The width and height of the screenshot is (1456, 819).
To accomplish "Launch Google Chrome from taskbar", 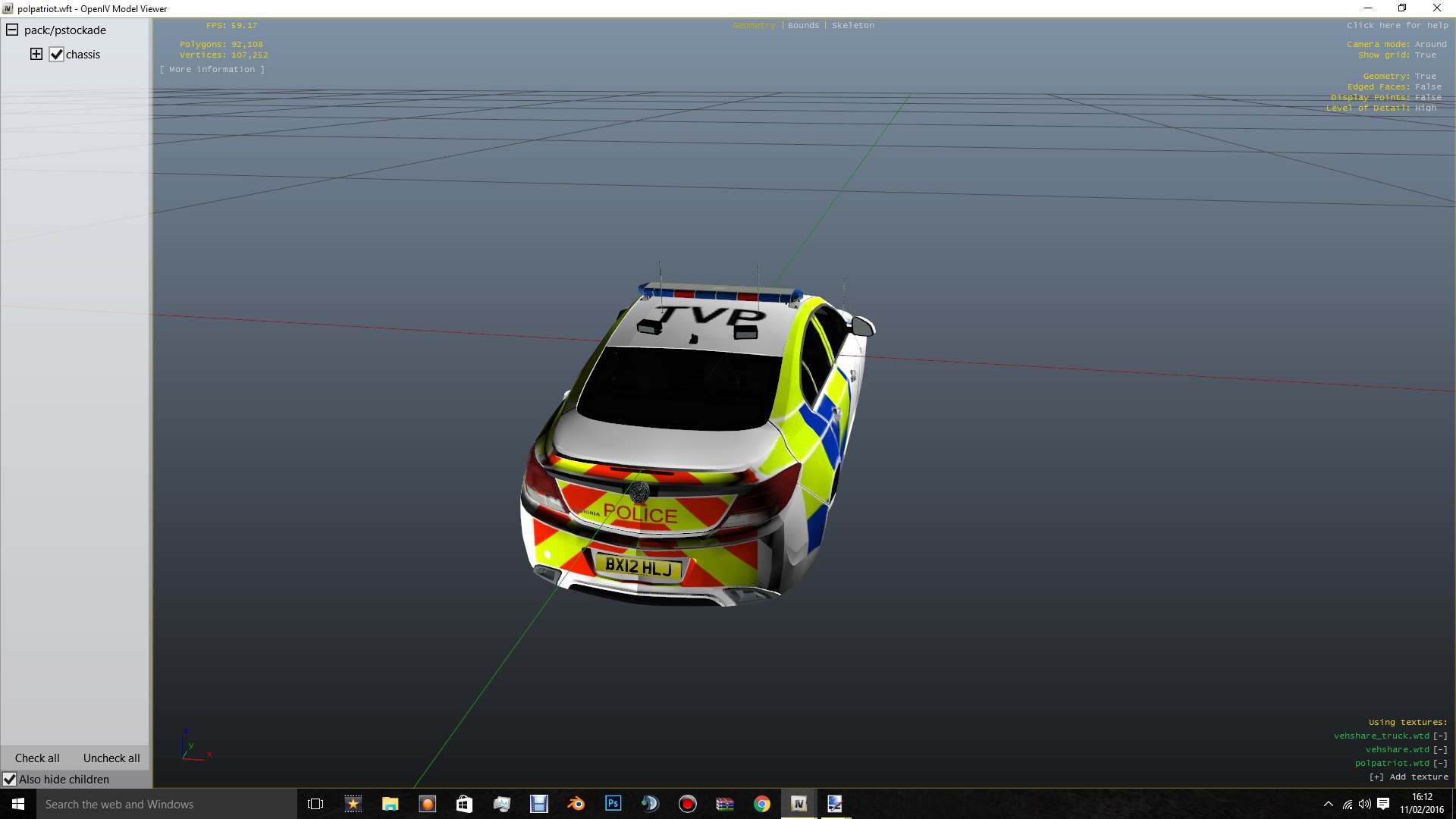I will pos(762,804).
